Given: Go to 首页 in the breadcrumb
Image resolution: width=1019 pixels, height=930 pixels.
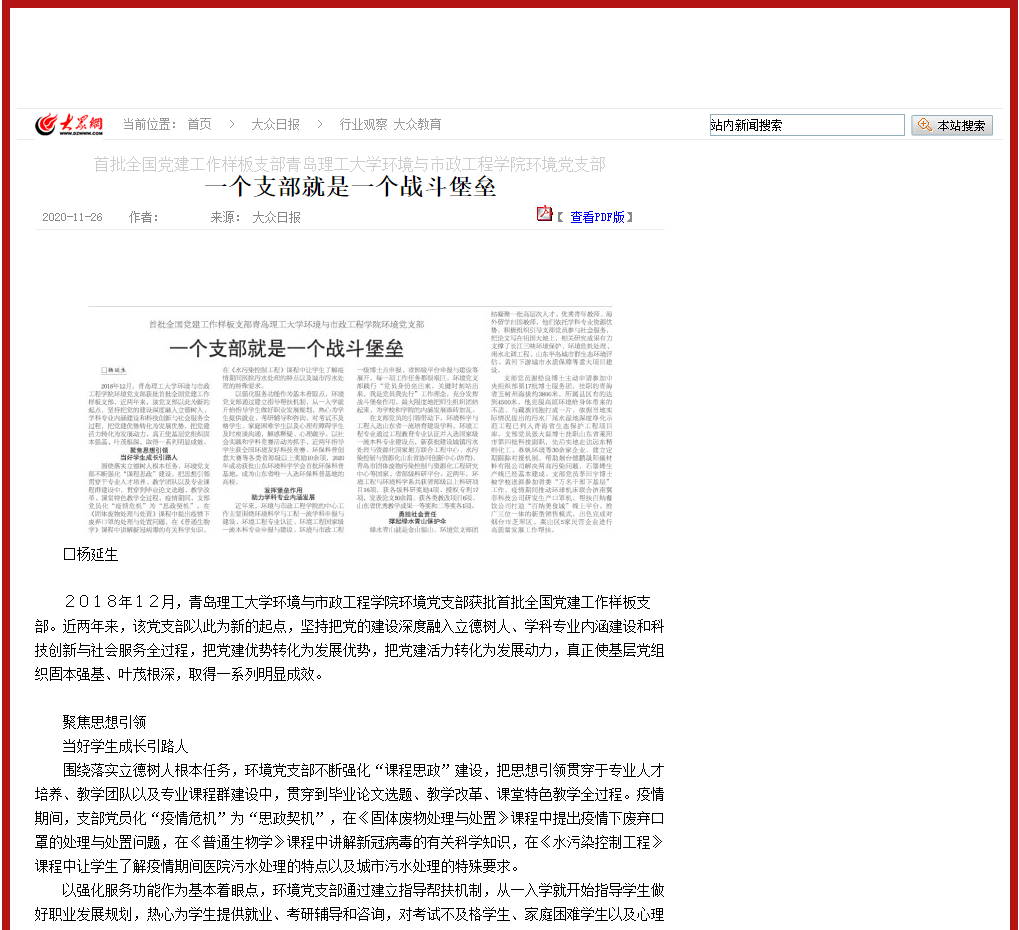Looking at the screenshot, I should pyautogui.click(x=199, y=124).
